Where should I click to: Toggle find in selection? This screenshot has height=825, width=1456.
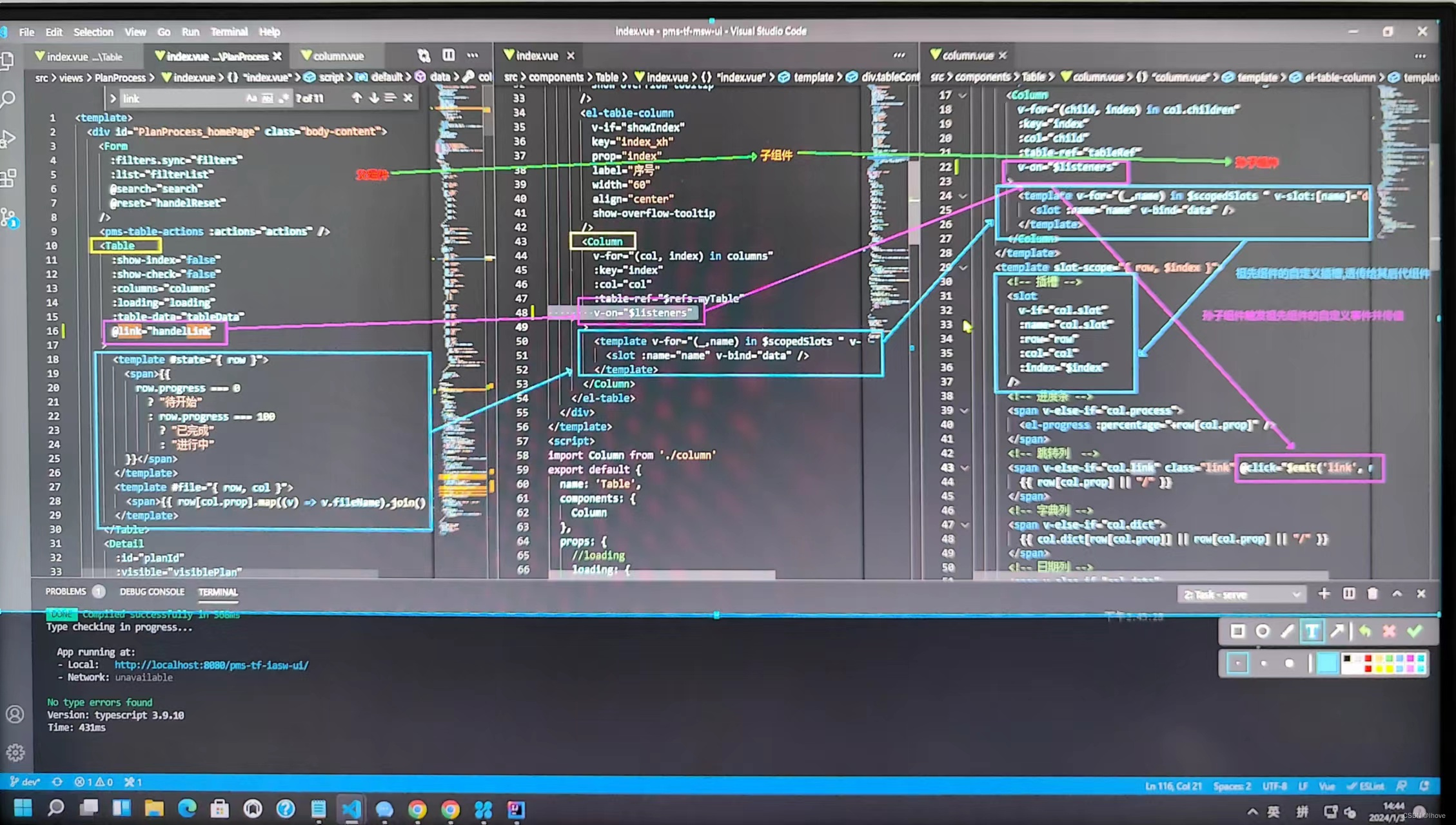click(x=390, y=98)
